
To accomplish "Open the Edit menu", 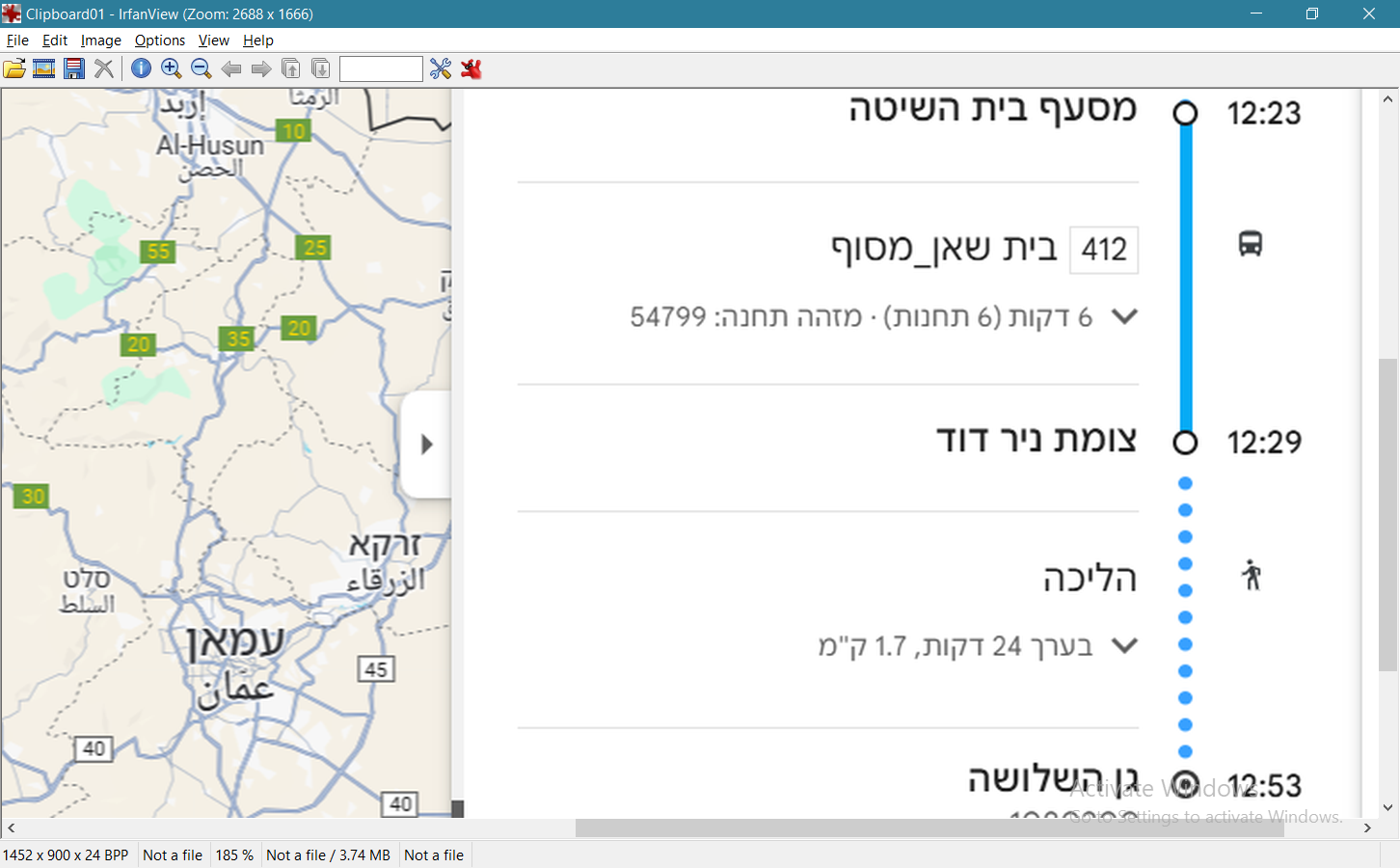I will tap(55, 41).
